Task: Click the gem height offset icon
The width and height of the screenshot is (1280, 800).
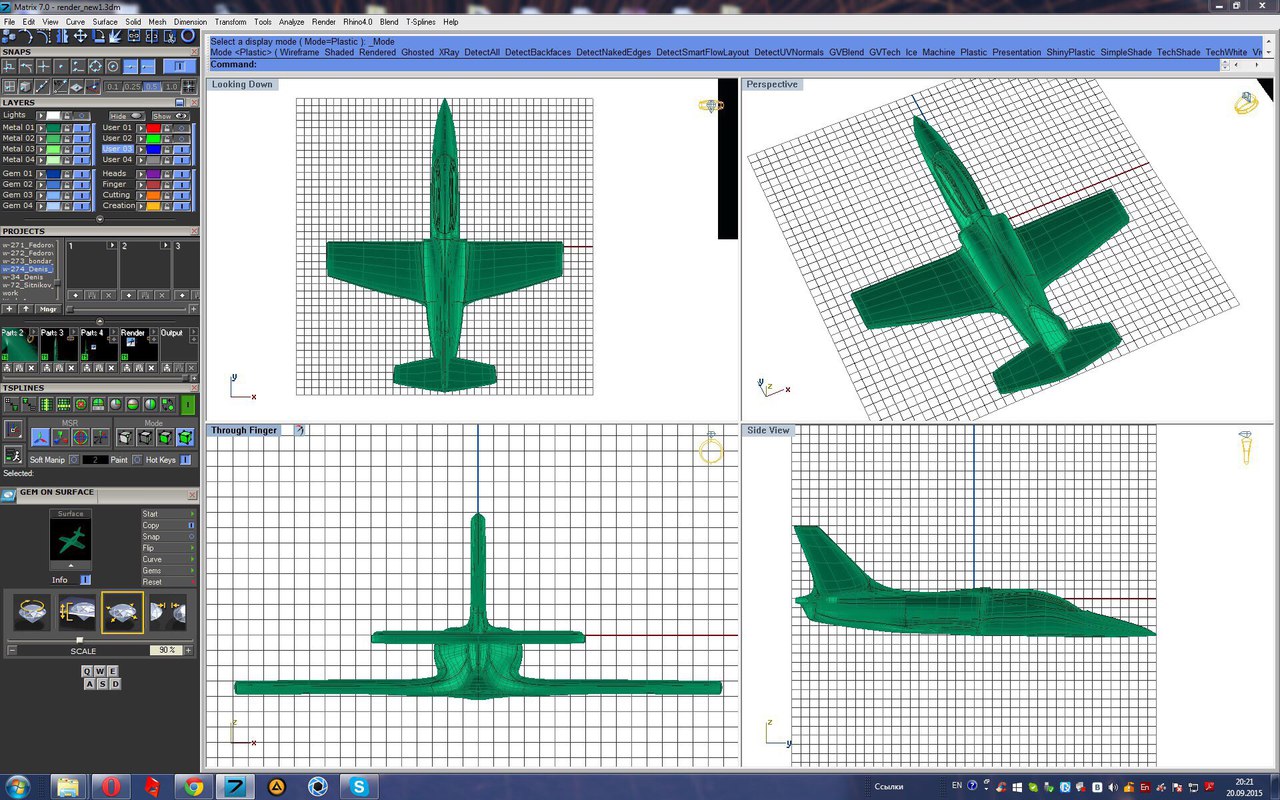Action: [x=77, y=612]
